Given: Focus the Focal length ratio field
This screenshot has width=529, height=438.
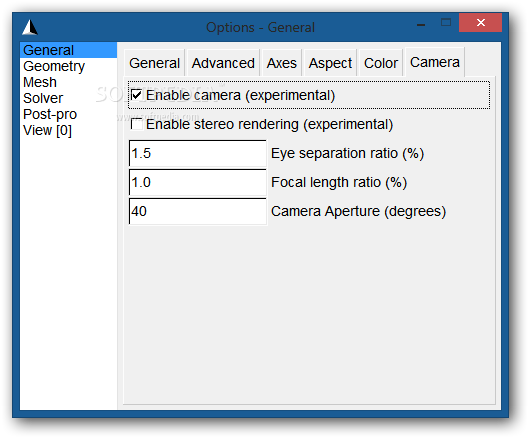Looking at the screenshot, I should coord(198,183).
